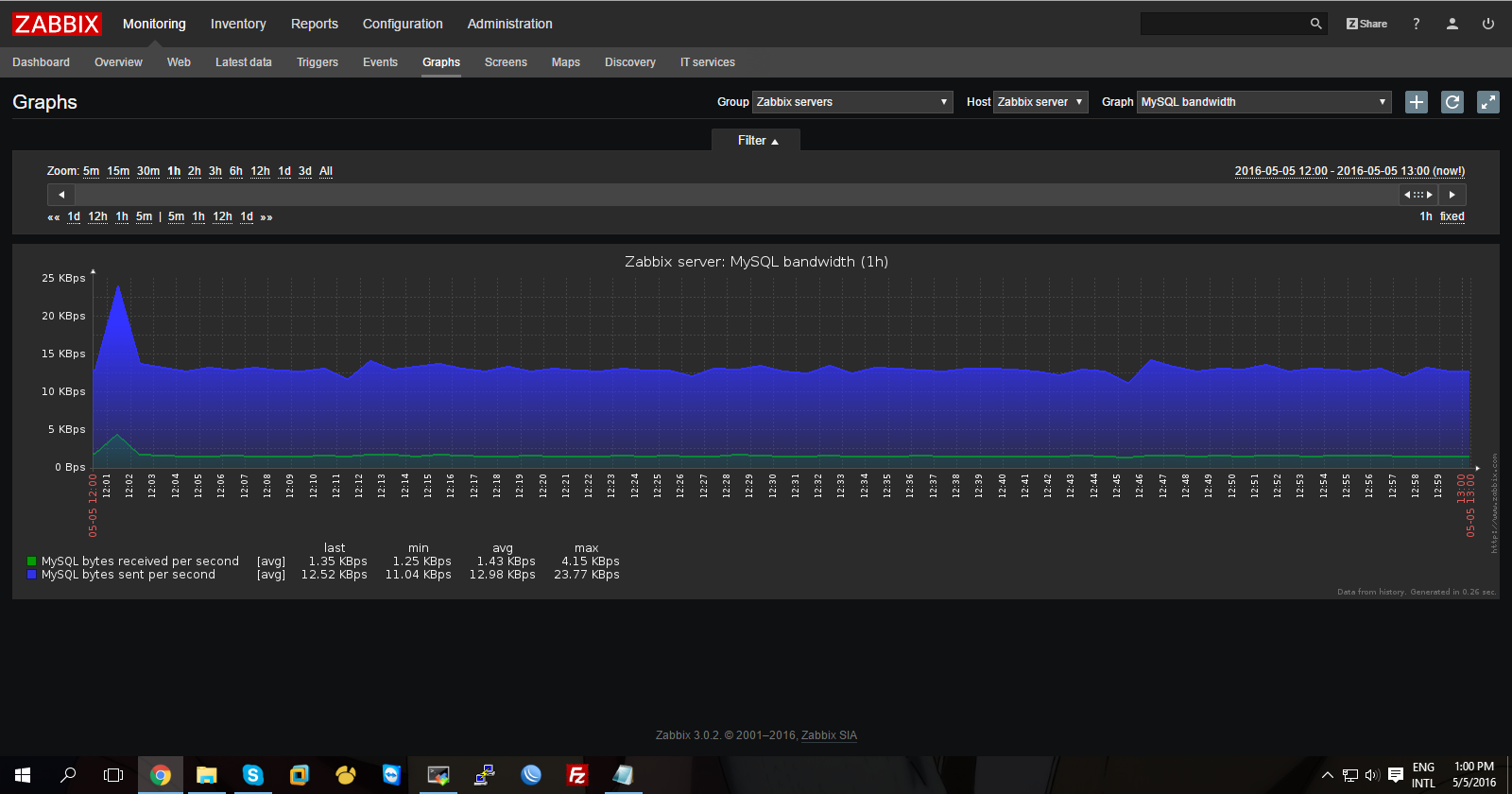Click the time scrollbar right arrow

(1452, 195)
